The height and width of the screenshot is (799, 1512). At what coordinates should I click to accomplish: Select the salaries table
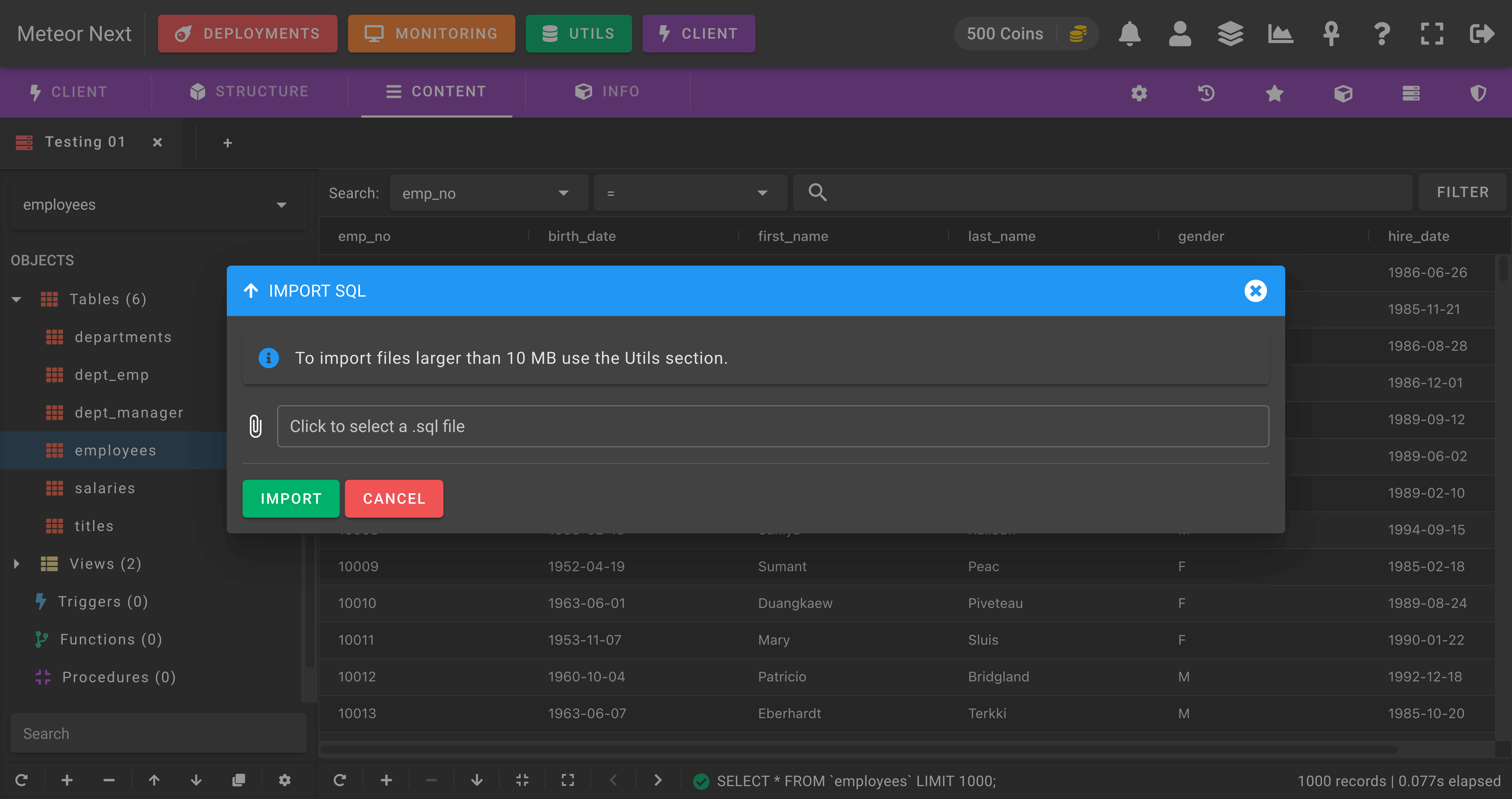coord(105,488)
